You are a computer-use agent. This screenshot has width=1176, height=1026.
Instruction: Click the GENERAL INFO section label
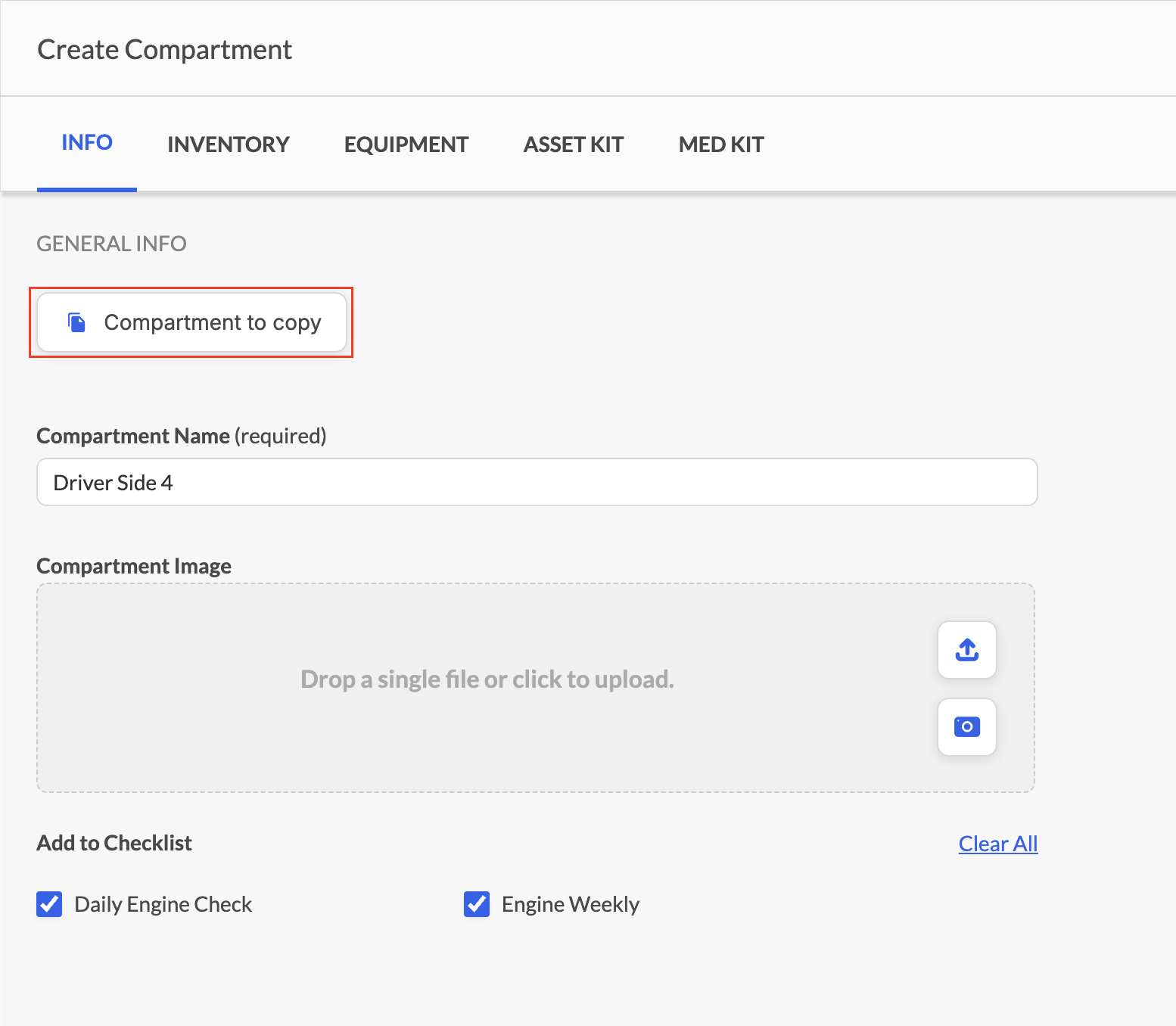(x=111, y=244)
